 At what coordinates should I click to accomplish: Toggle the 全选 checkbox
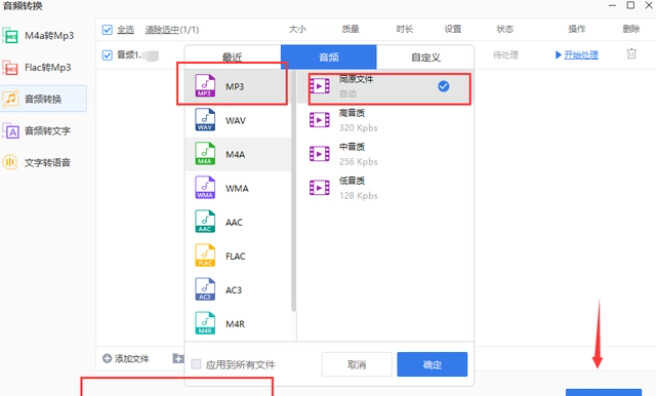(107, 29)
